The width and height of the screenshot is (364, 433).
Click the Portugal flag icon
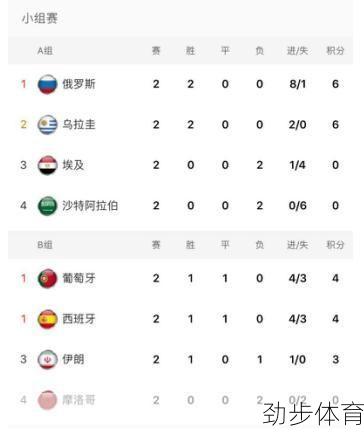(x=47, y=278)
